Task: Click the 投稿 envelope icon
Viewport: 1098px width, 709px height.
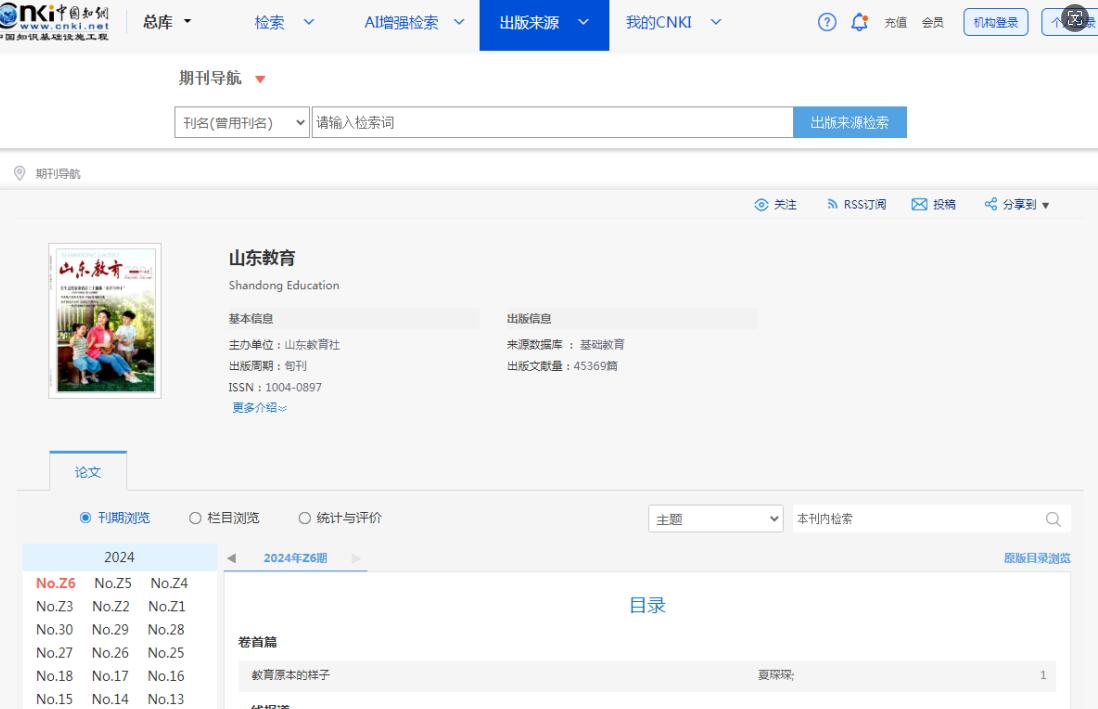Action: point(919,204)
